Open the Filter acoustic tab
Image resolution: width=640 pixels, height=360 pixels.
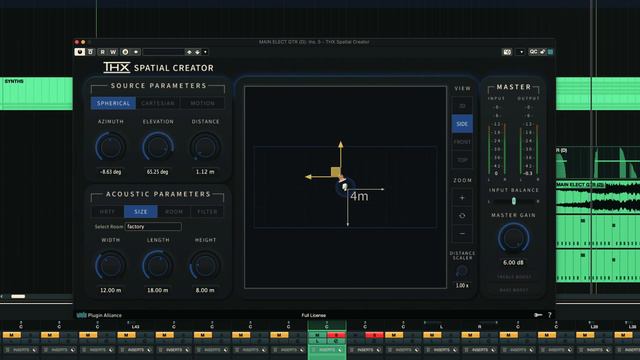[207, 211]
